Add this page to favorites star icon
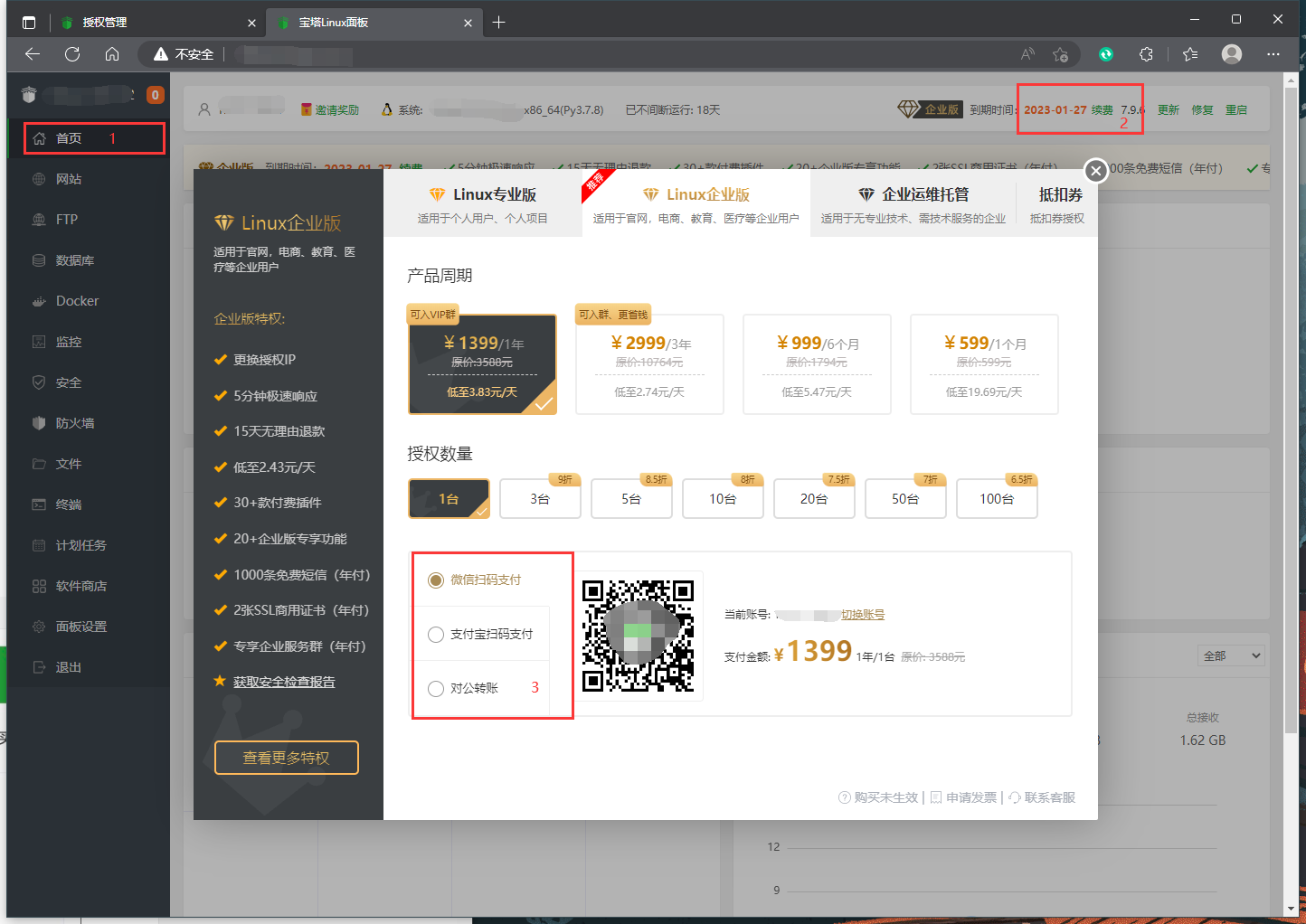Image resolution: width=1306 pixels, height=924 pixels. click(1061, 54)
